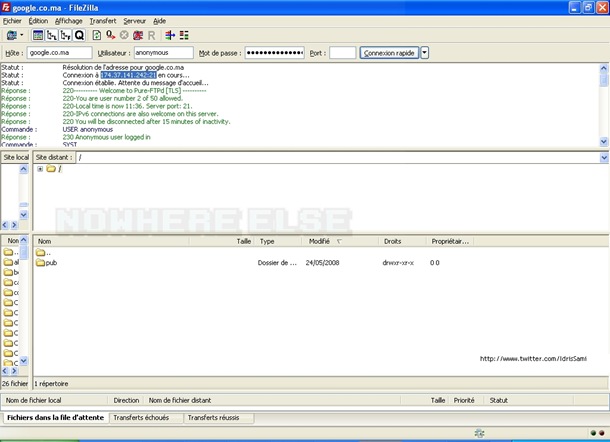Open the quick connect history dropdown
Viewport: 610px width, 442px height.
pos(425,53)
